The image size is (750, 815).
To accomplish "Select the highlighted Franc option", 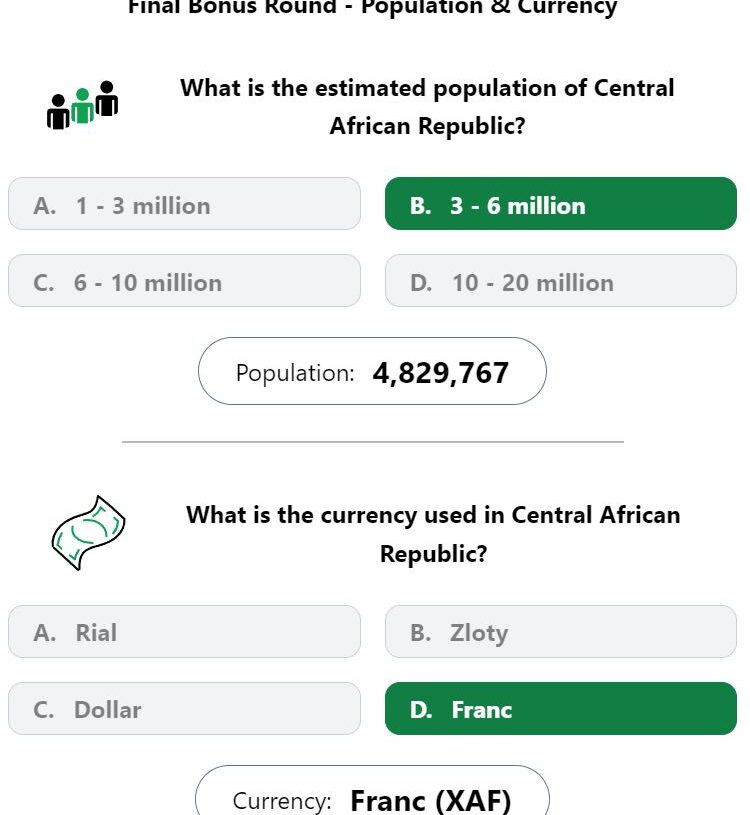I will [x=561, y=708].
